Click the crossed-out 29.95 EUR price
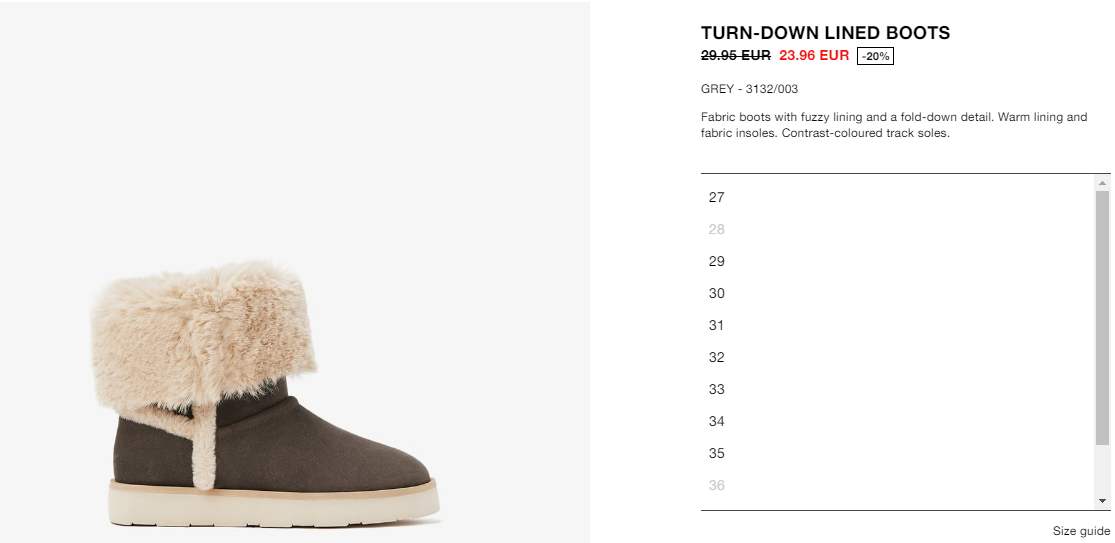The width and height of the screenshot is (1115, 543). tap(736, 55)
